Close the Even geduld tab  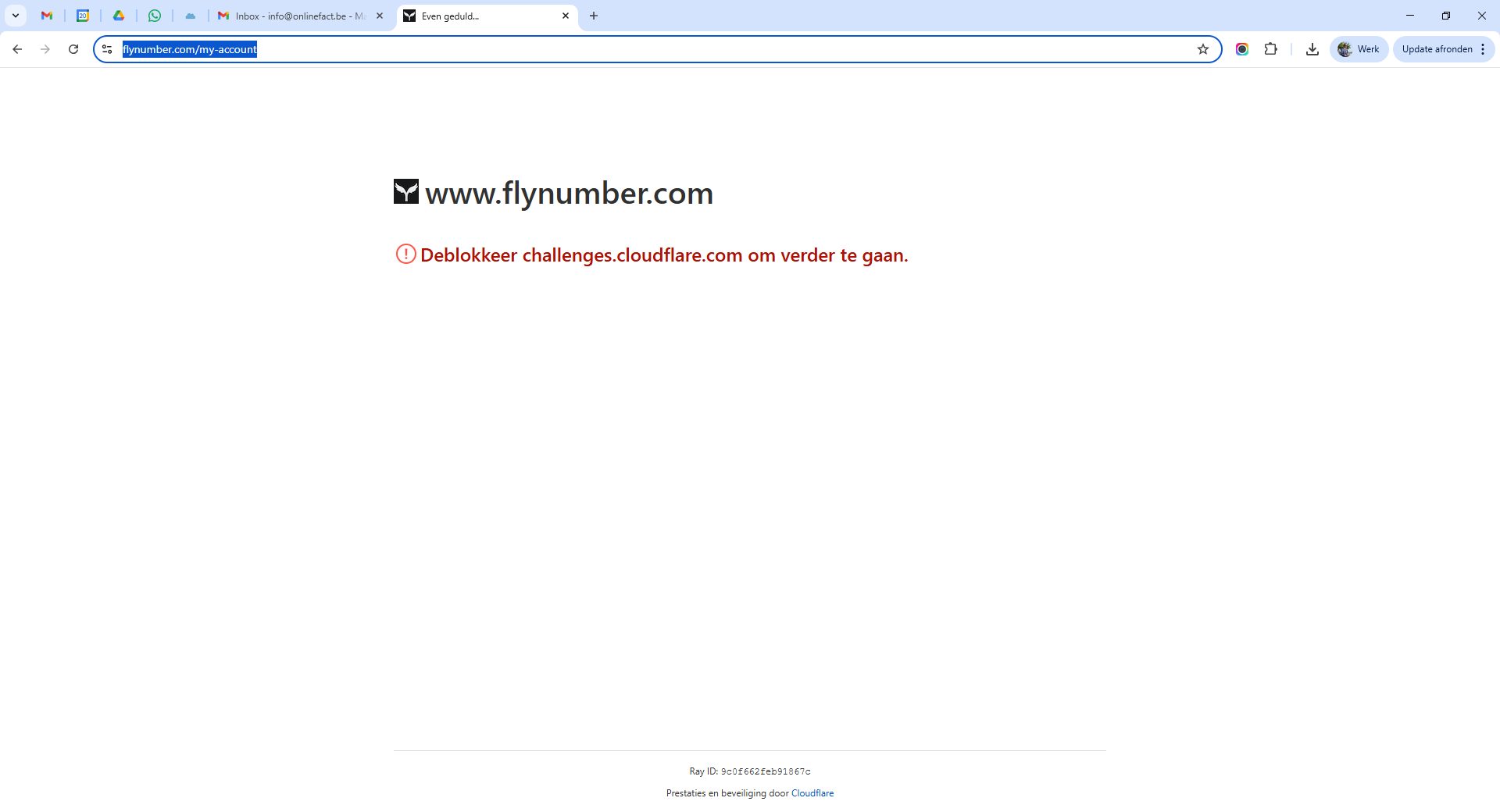pos(566,16)
